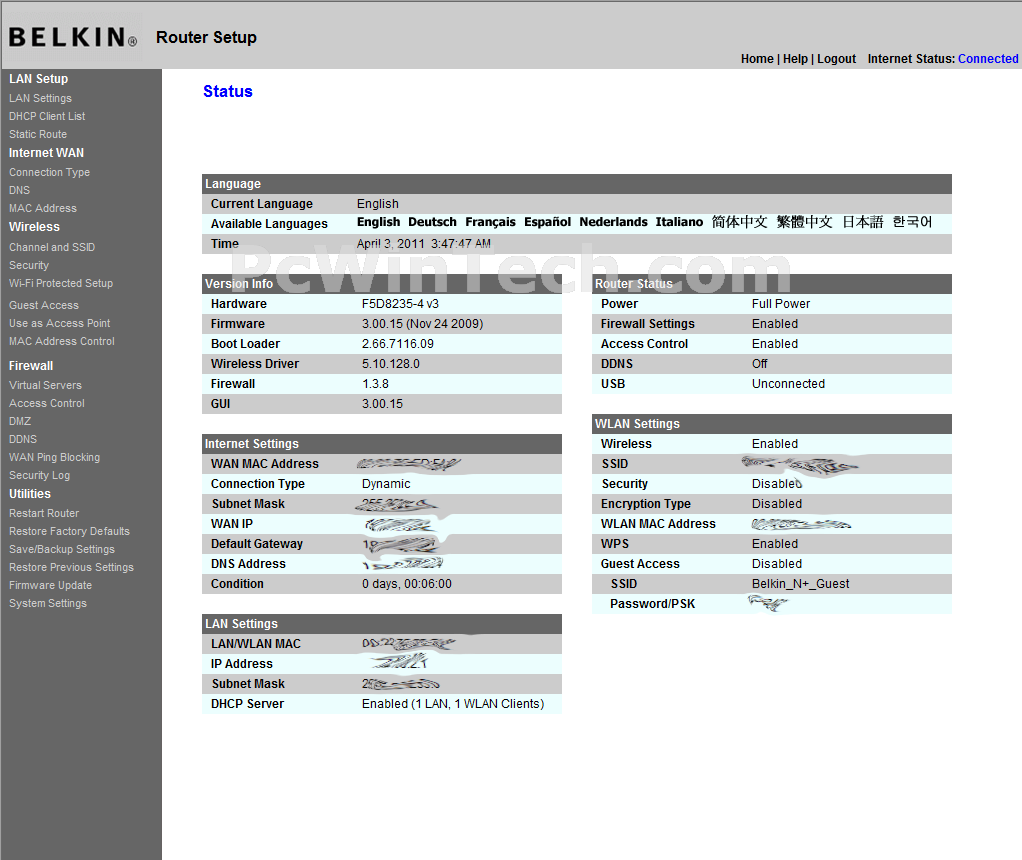View the Security Log
The height and width of the screenshot is (860, 1022).
pos(40,476)
